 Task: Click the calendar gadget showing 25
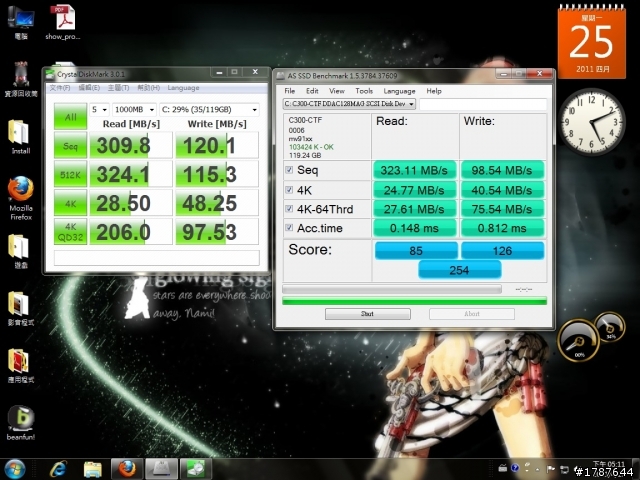(592, 42)
